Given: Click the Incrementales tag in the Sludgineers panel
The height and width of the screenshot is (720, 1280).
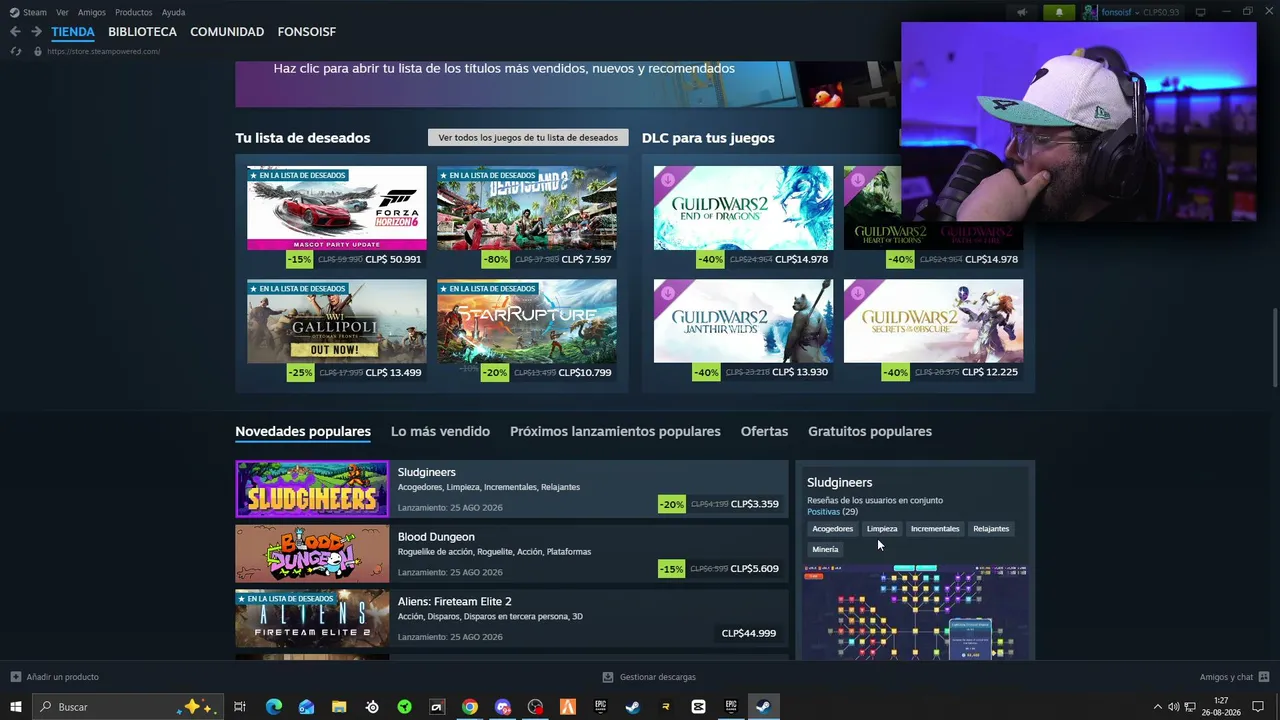Looking at the screenshot, I should pos(935,529).
